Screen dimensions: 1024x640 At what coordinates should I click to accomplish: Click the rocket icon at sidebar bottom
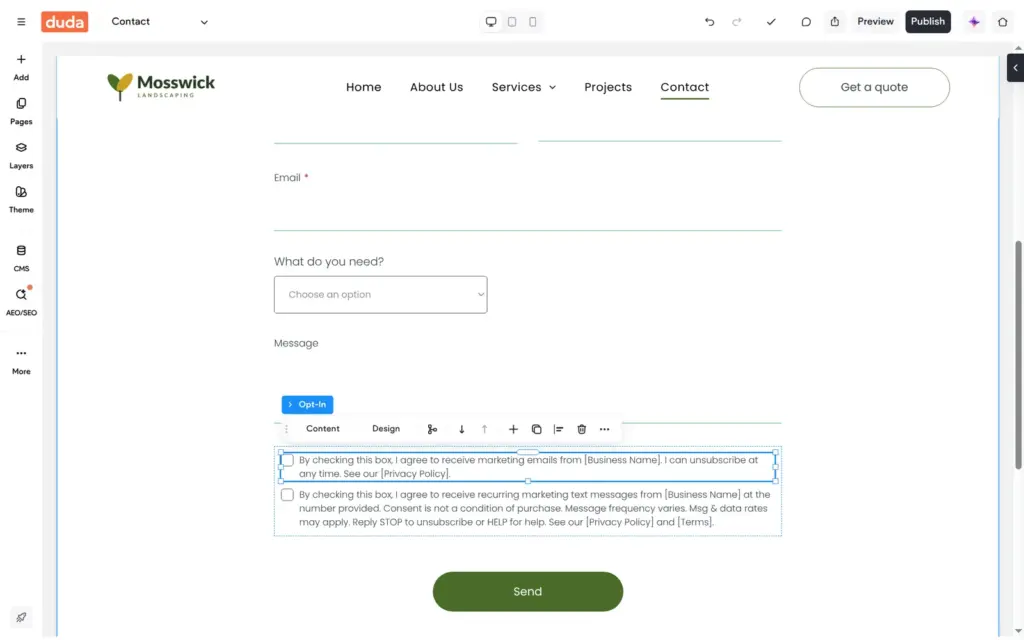[x=21, y=617]
